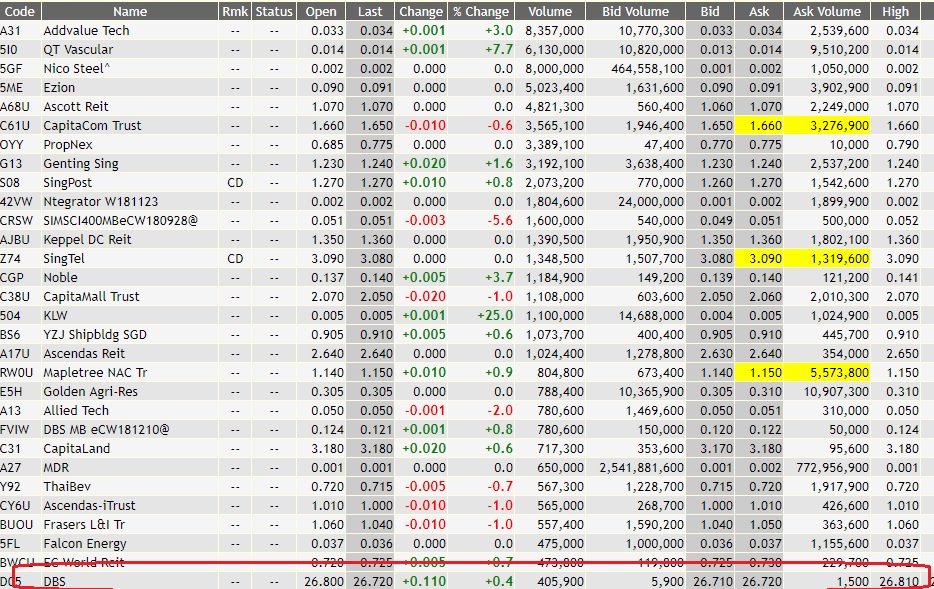Sort by the Code column header
This screenshot has height=589, width=934.
(x=20, y=11)
